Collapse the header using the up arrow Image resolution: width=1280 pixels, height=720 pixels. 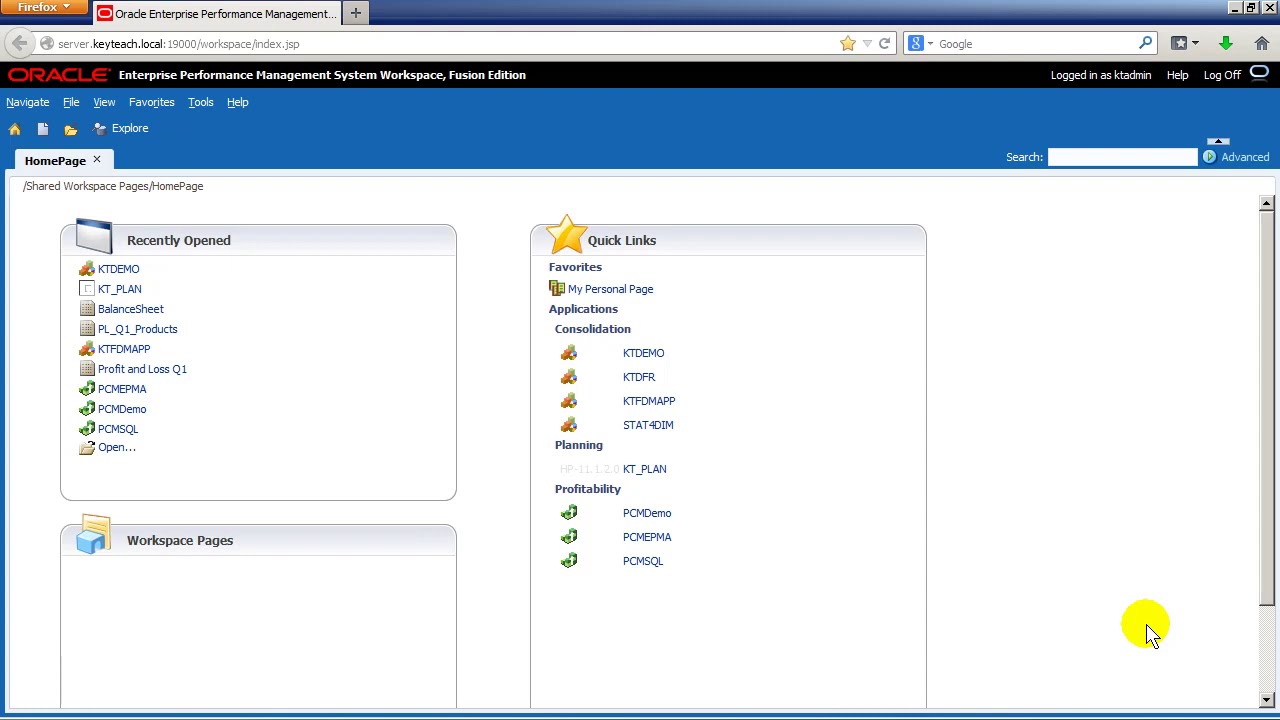coord(1218,141)
